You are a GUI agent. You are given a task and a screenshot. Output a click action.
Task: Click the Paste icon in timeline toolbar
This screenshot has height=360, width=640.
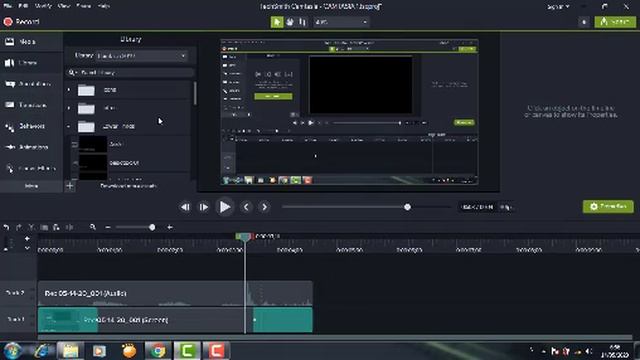pyautogui.click(x=56, y=227)
